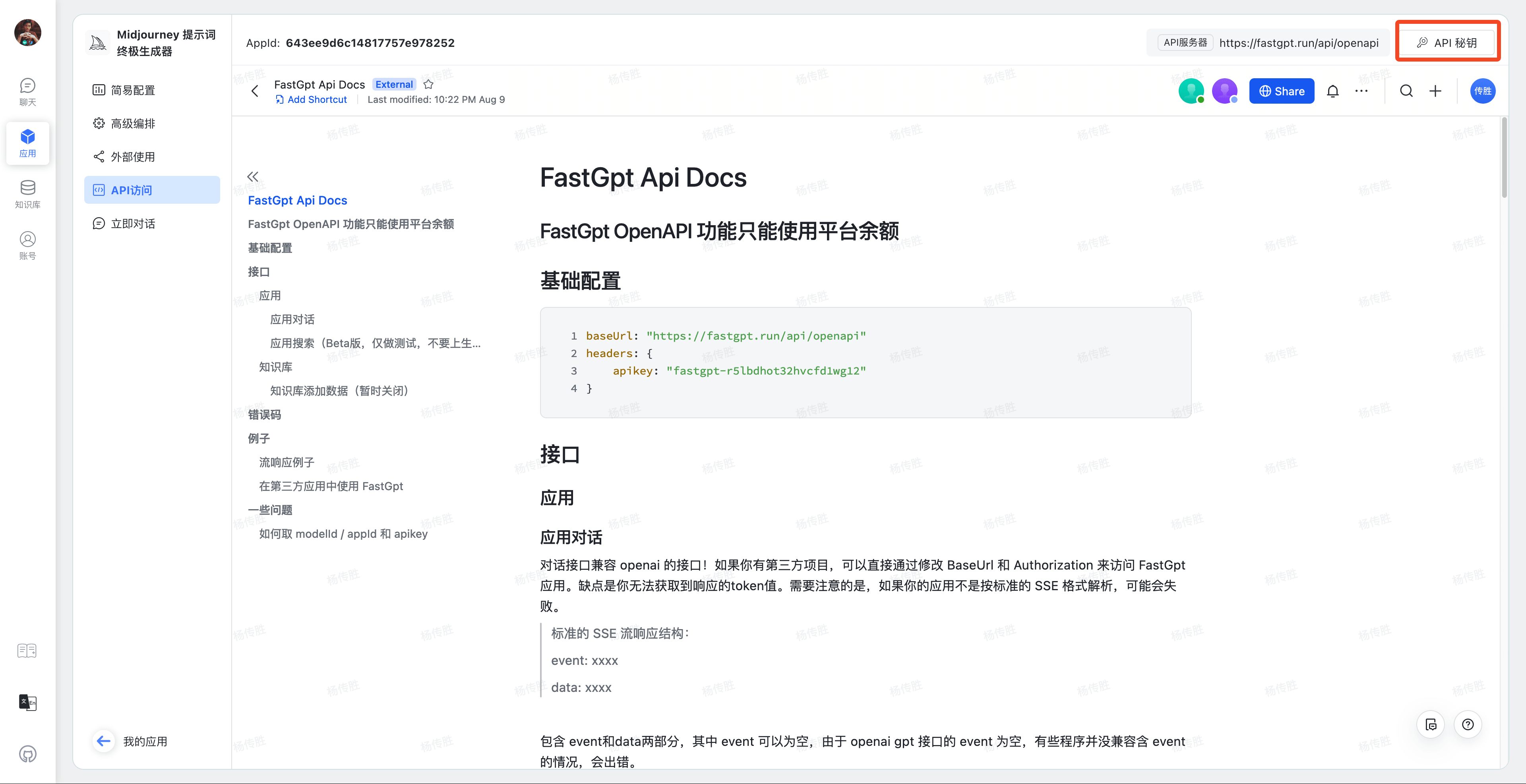Image resolution: width=1526 pixels, height=784 pixels.
Task: Click the blue Share button
Action: tap(1281, 91)
